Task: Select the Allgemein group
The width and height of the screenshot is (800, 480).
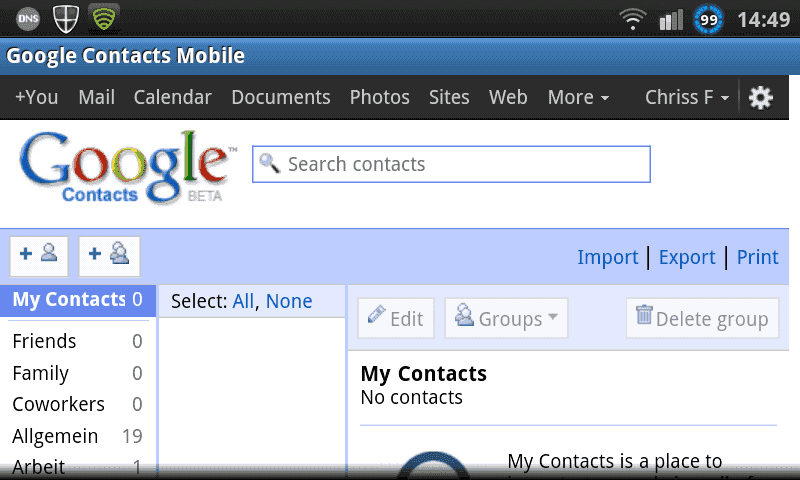Action: click(77, 436)
